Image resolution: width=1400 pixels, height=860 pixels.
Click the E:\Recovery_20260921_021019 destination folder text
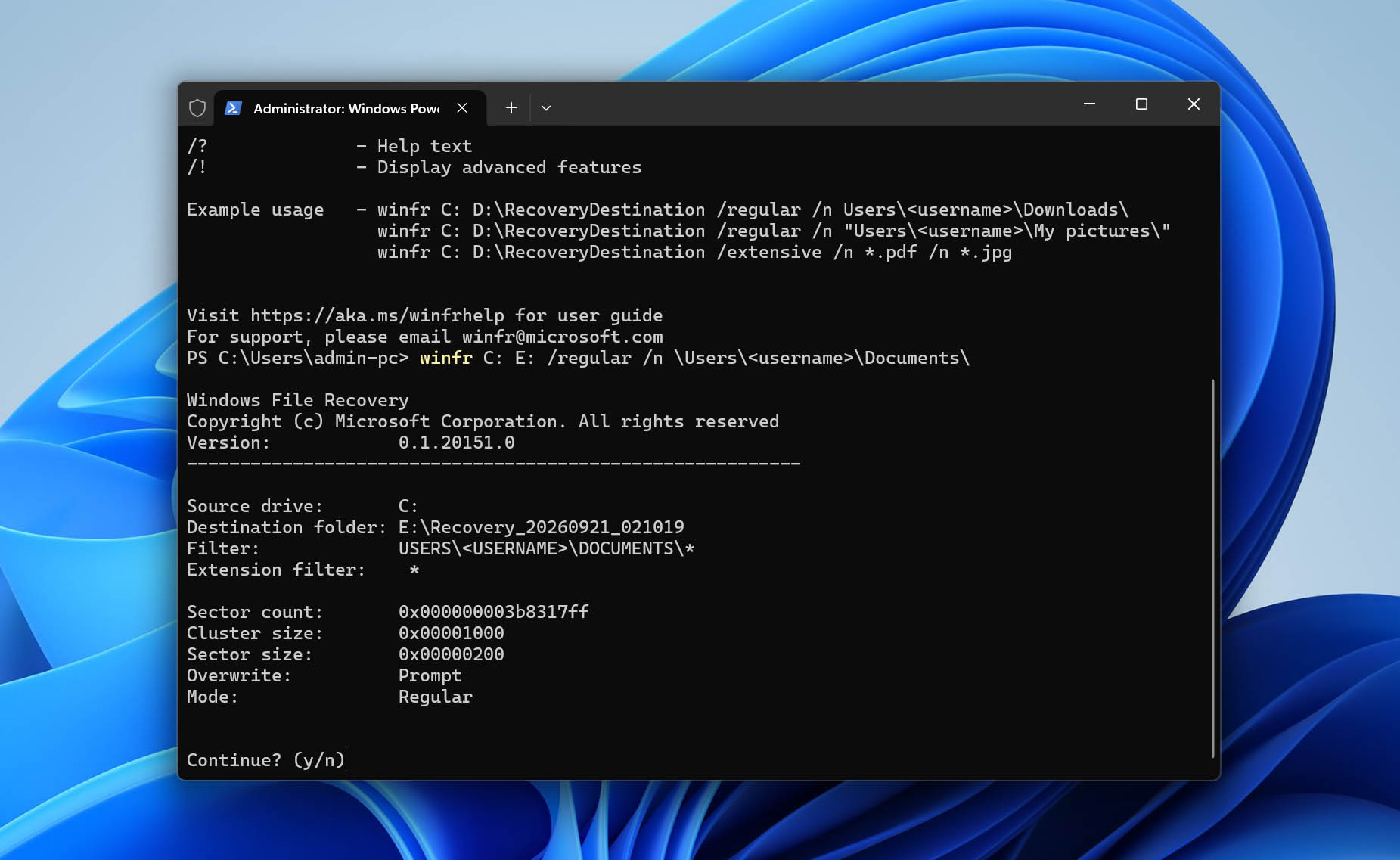(x=541, y=527)
